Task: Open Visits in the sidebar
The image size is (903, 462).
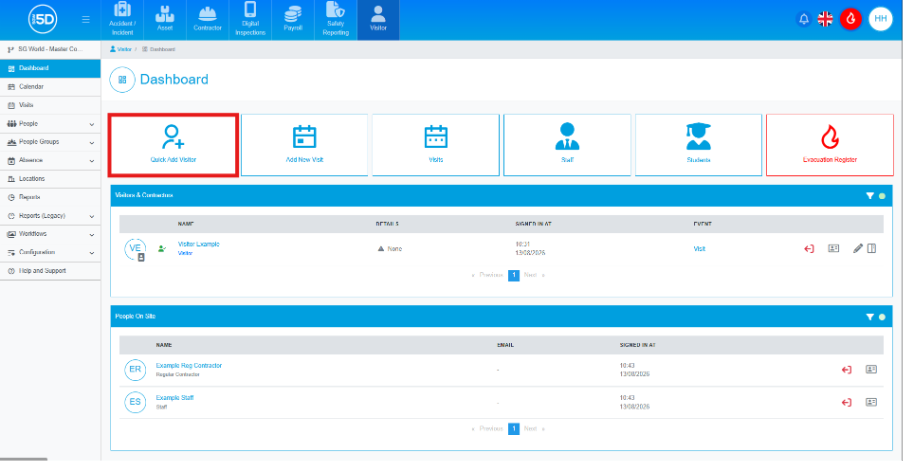Action: (x=50, y=105)
